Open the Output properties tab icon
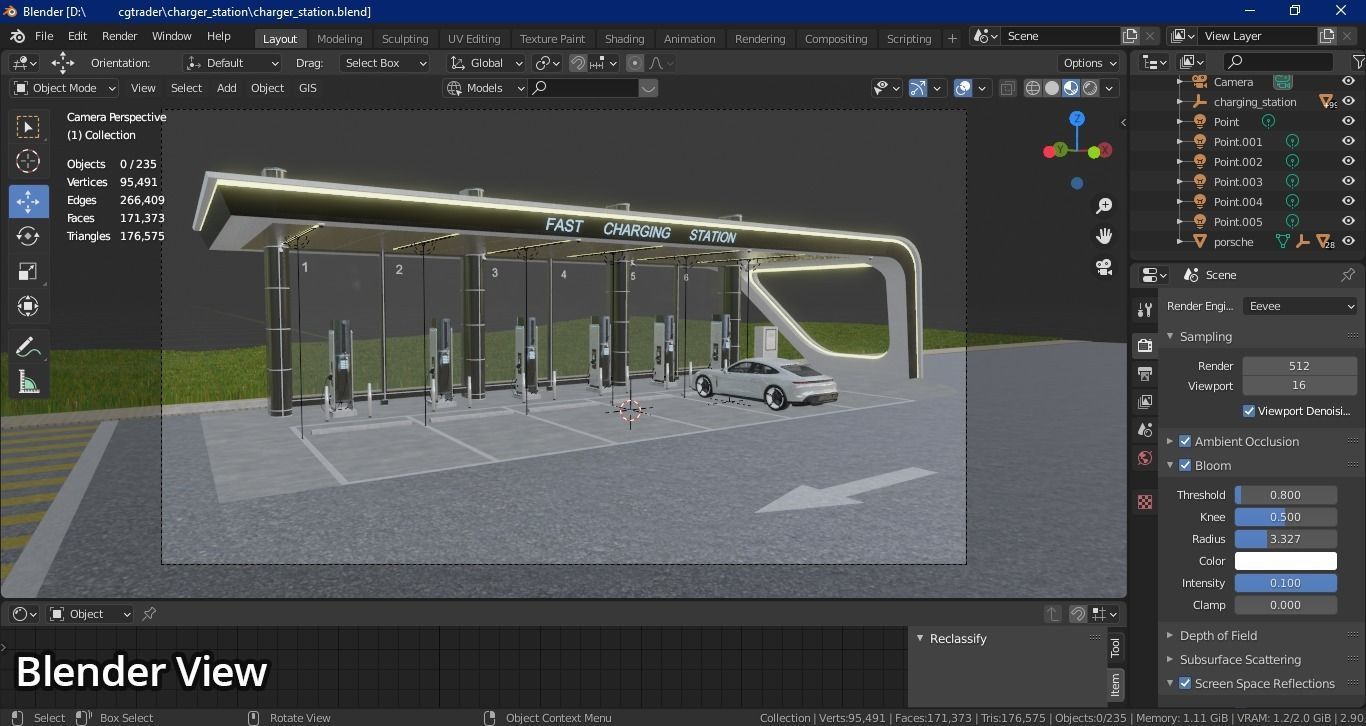 1145,373
